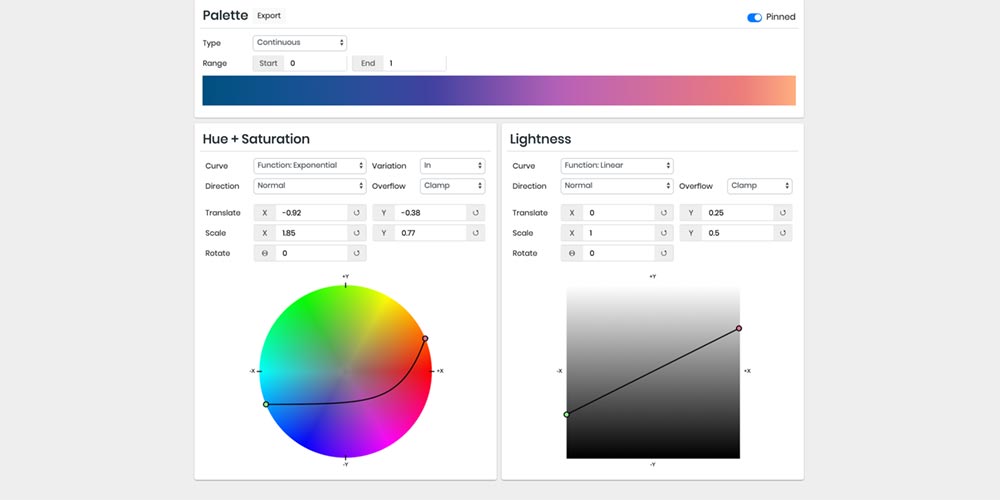
Task: Expand the Variation dropdown
Action: pos(452,166)
